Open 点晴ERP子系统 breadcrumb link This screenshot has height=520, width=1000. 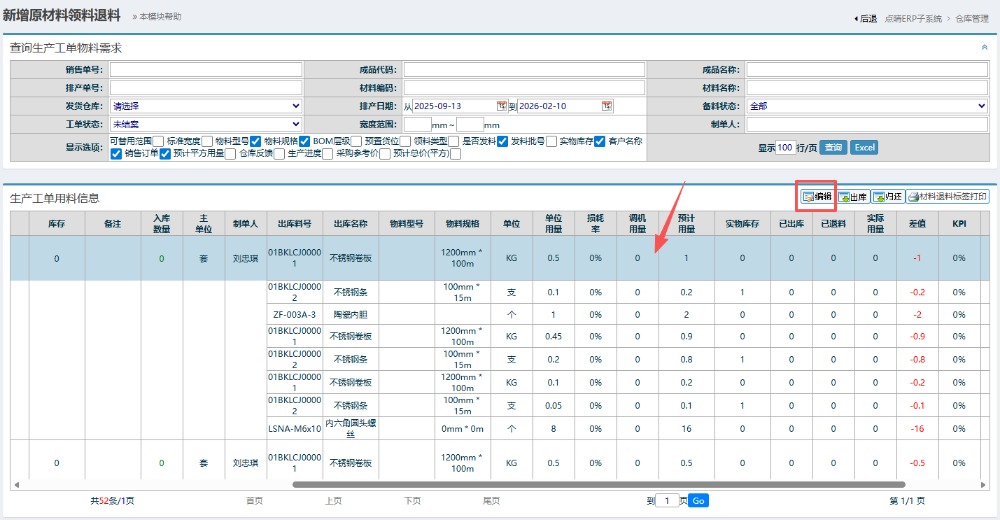(913, 18)
